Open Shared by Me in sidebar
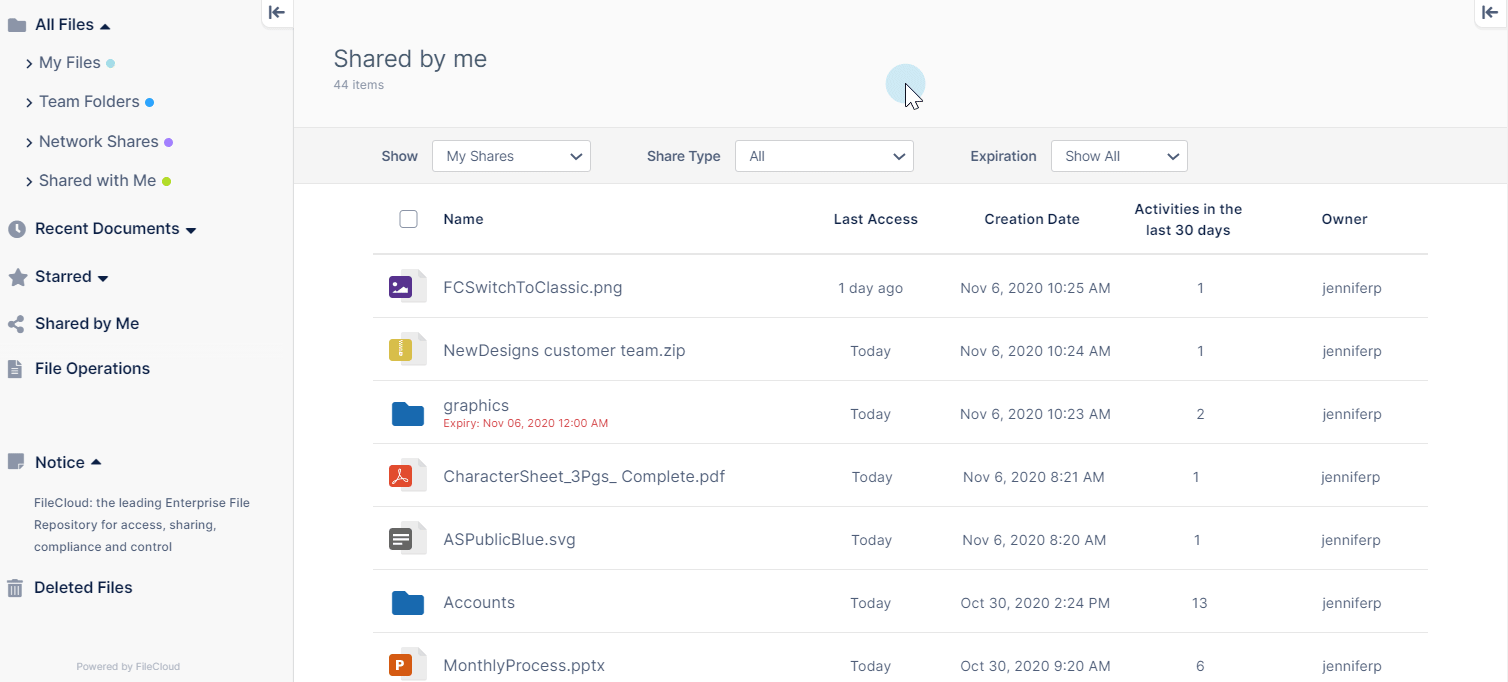The width and height of the screenshot is (1508, 682). tap(86, 324)
